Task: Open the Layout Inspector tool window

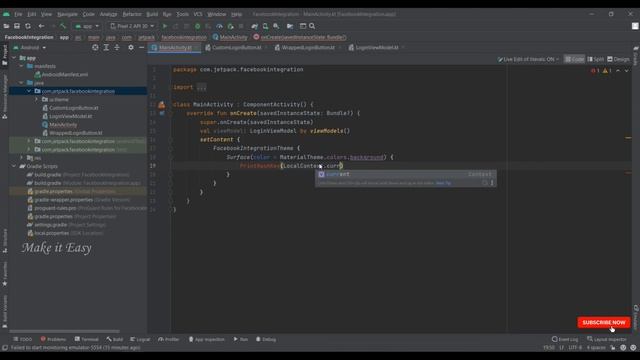Action: point(607,340)
